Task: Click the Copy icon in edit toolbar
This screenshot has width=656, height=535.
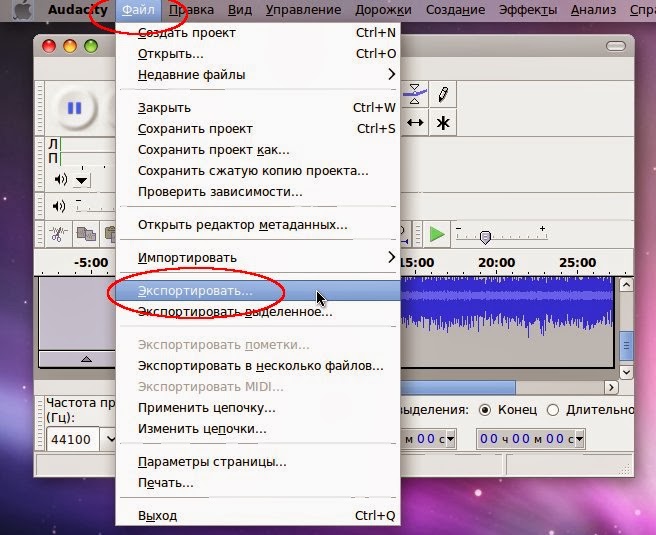Action: (86, 234)
